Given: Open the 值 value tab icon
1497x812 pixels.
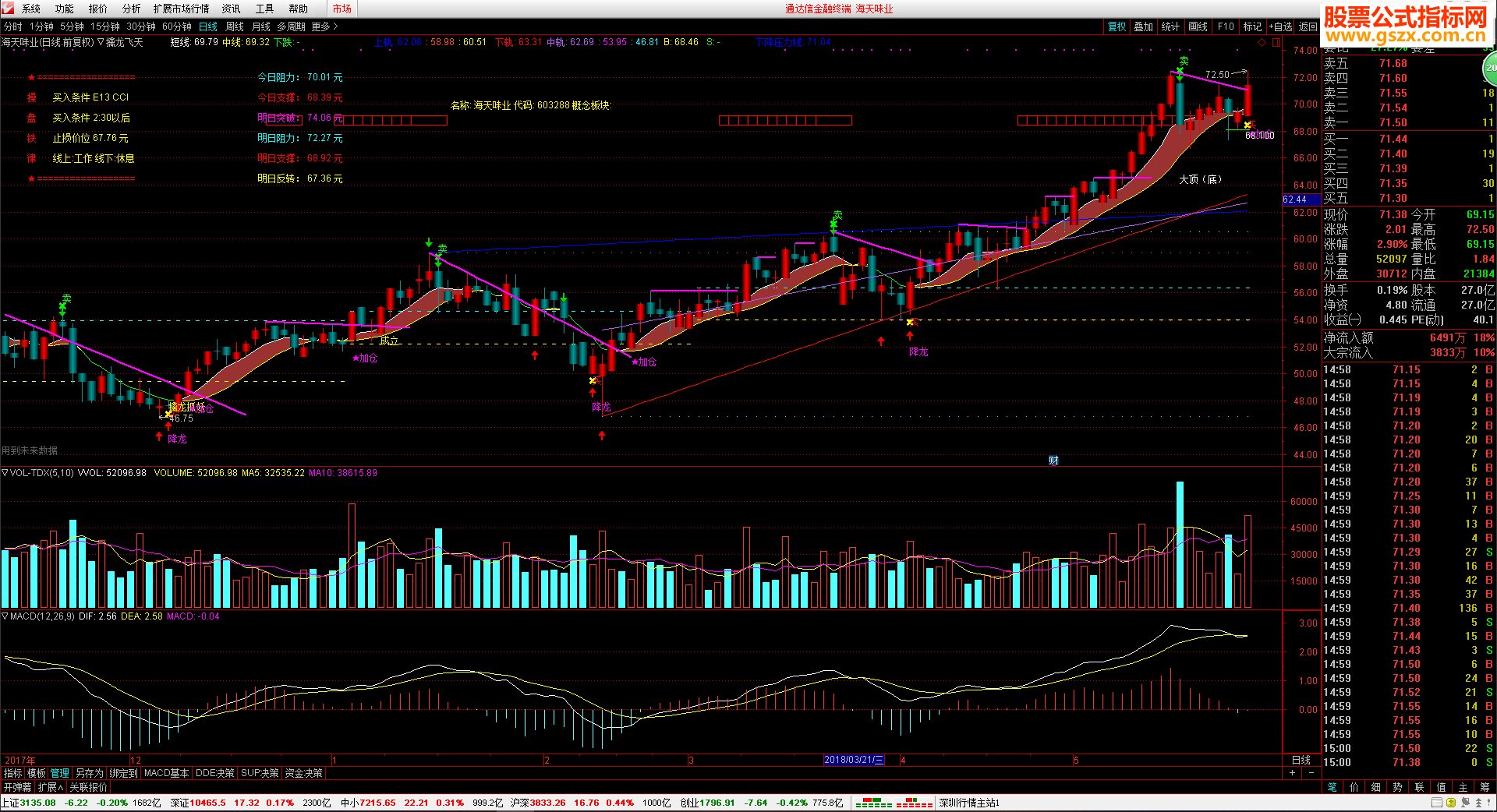Looking at the screenshot, I should (x=1442, y=787).
